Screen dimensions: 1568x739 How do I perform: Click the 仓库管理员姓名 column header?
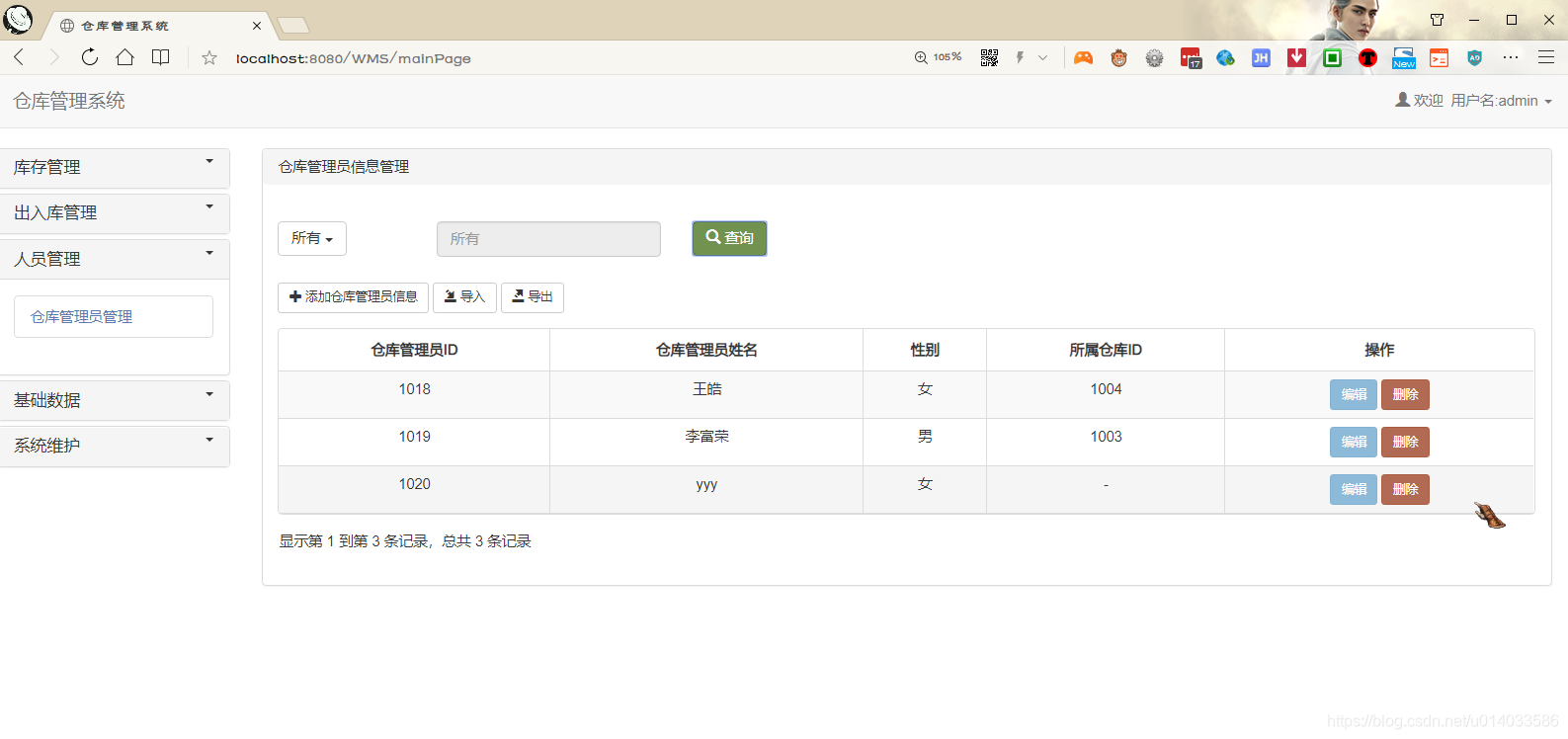[706, 350]
